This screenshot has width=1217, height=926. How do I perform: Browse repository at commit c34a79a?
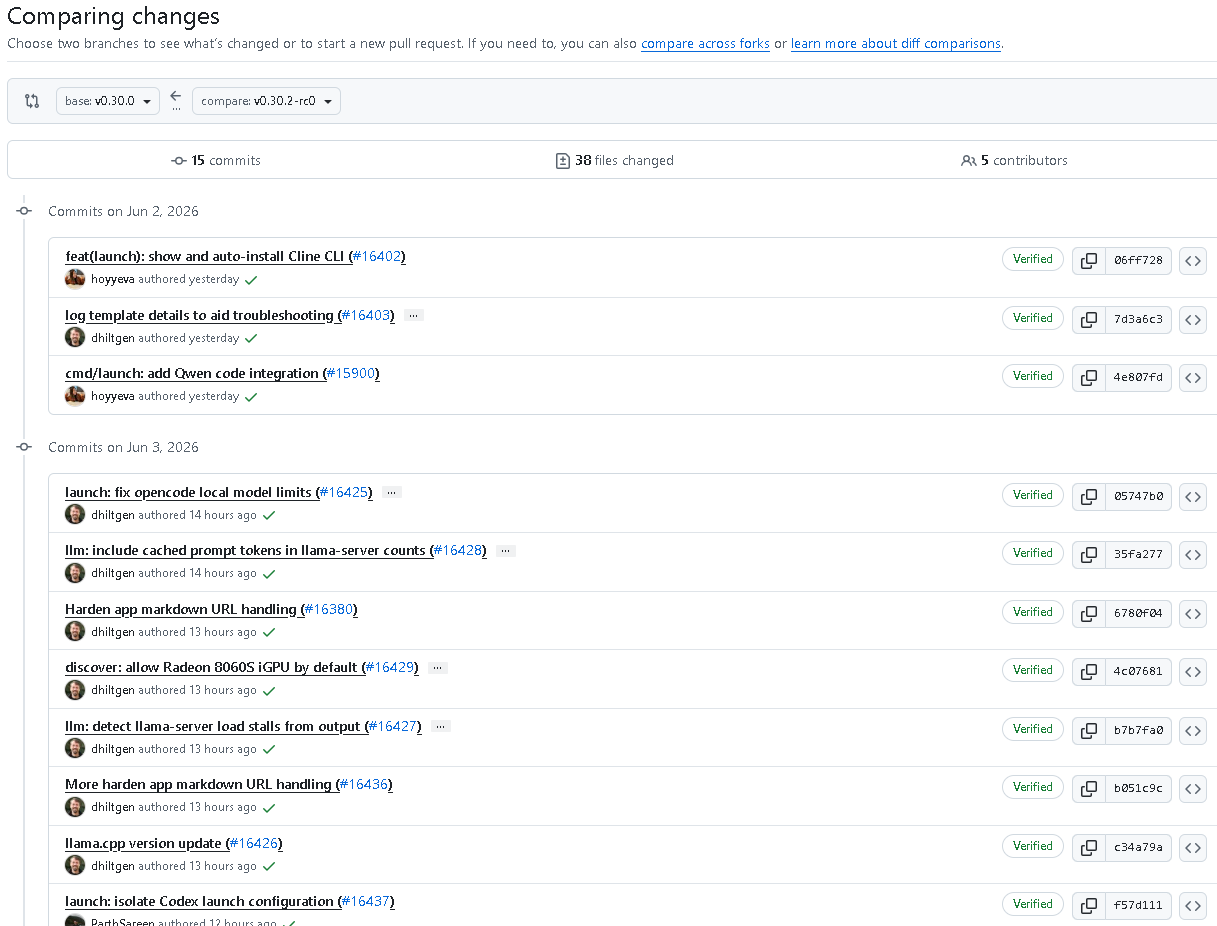tap(1193, 847)
